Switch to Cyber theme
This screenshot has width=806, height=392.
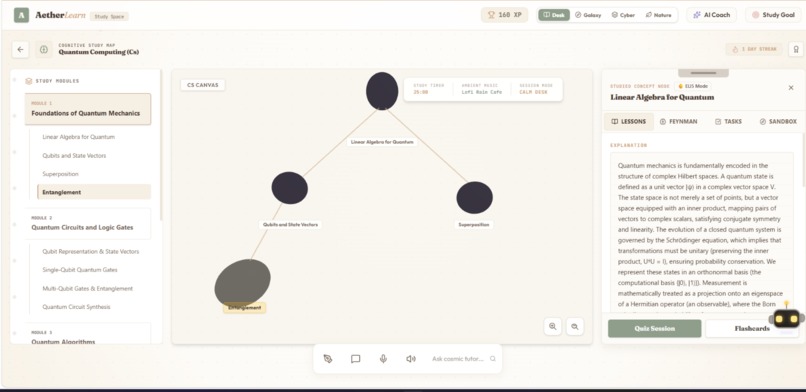[x=623, y=15]
